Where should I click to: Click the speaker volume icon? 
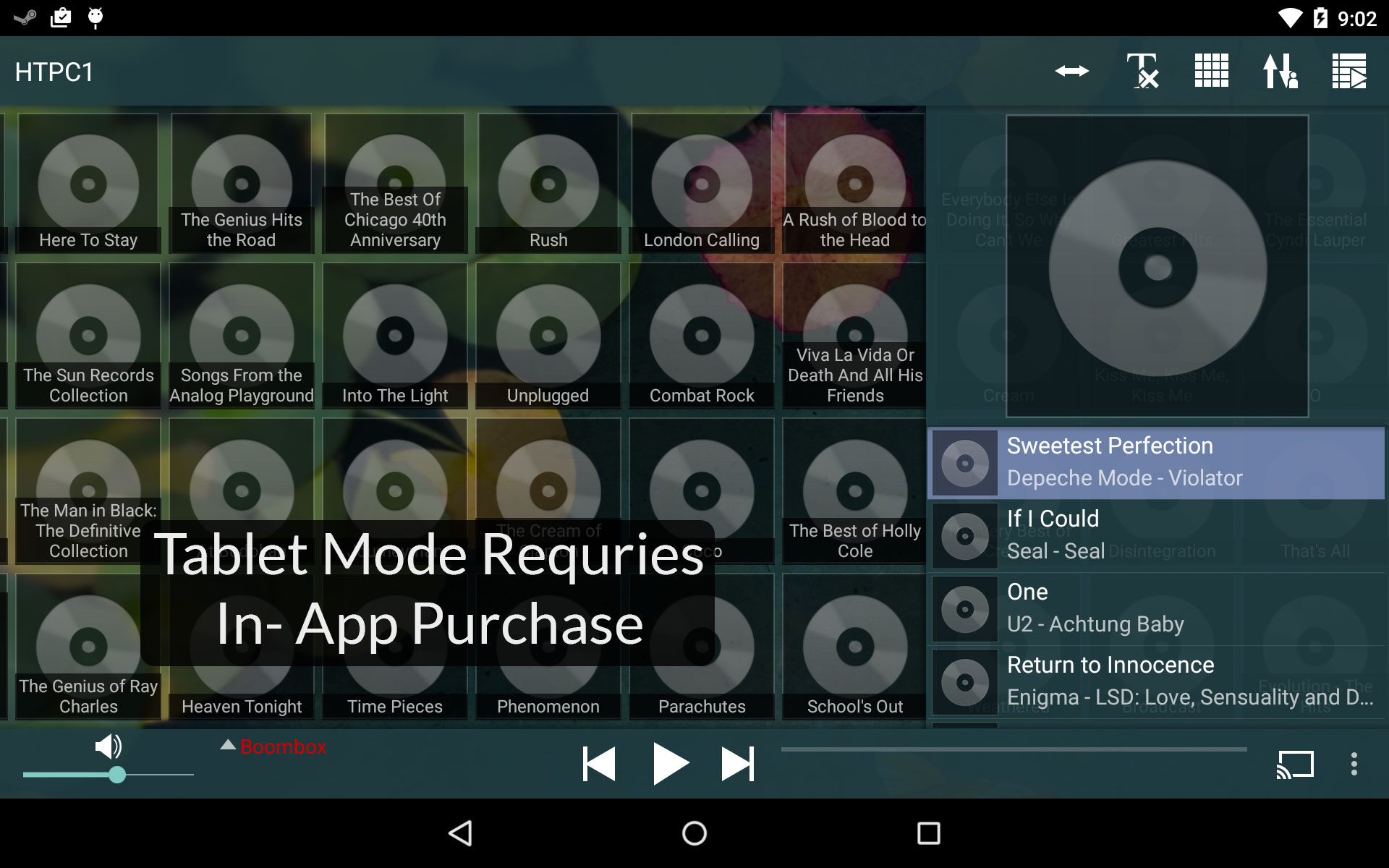click(x=108, y=746)
